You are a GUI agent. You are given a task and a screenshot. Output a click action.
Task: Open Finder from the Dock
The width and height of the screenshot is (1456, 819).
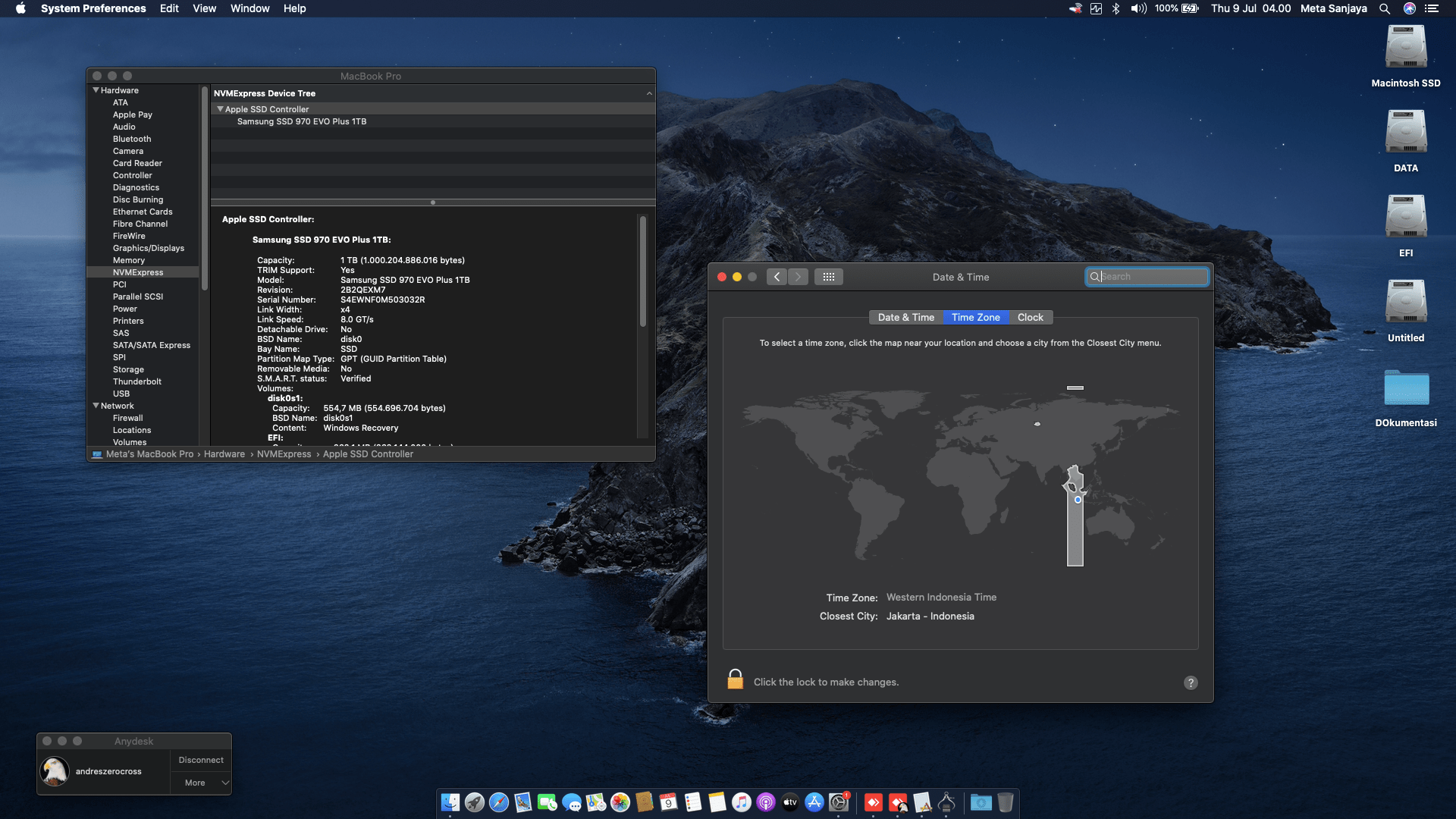pos(450,802)
